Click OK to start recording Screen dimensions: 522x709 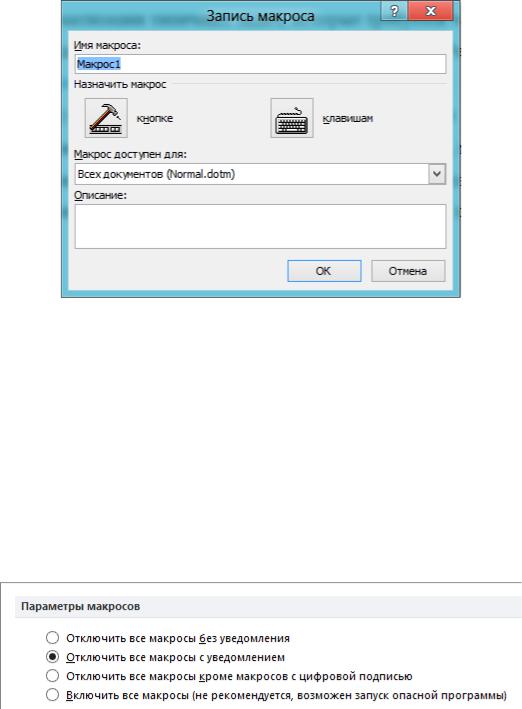click(324, 271)
